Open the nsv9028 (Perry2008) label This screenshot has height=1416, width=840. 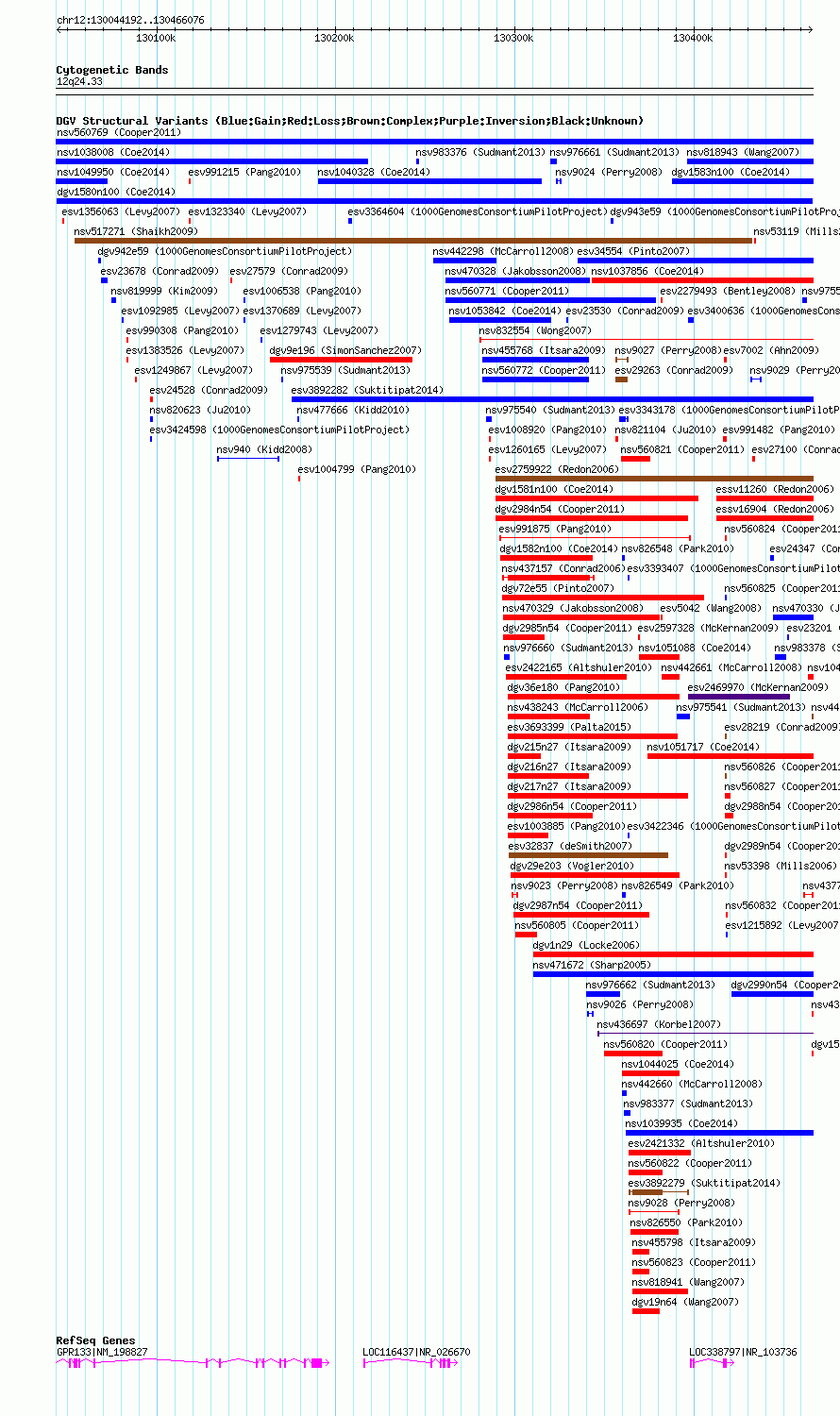pos(682,1203)
